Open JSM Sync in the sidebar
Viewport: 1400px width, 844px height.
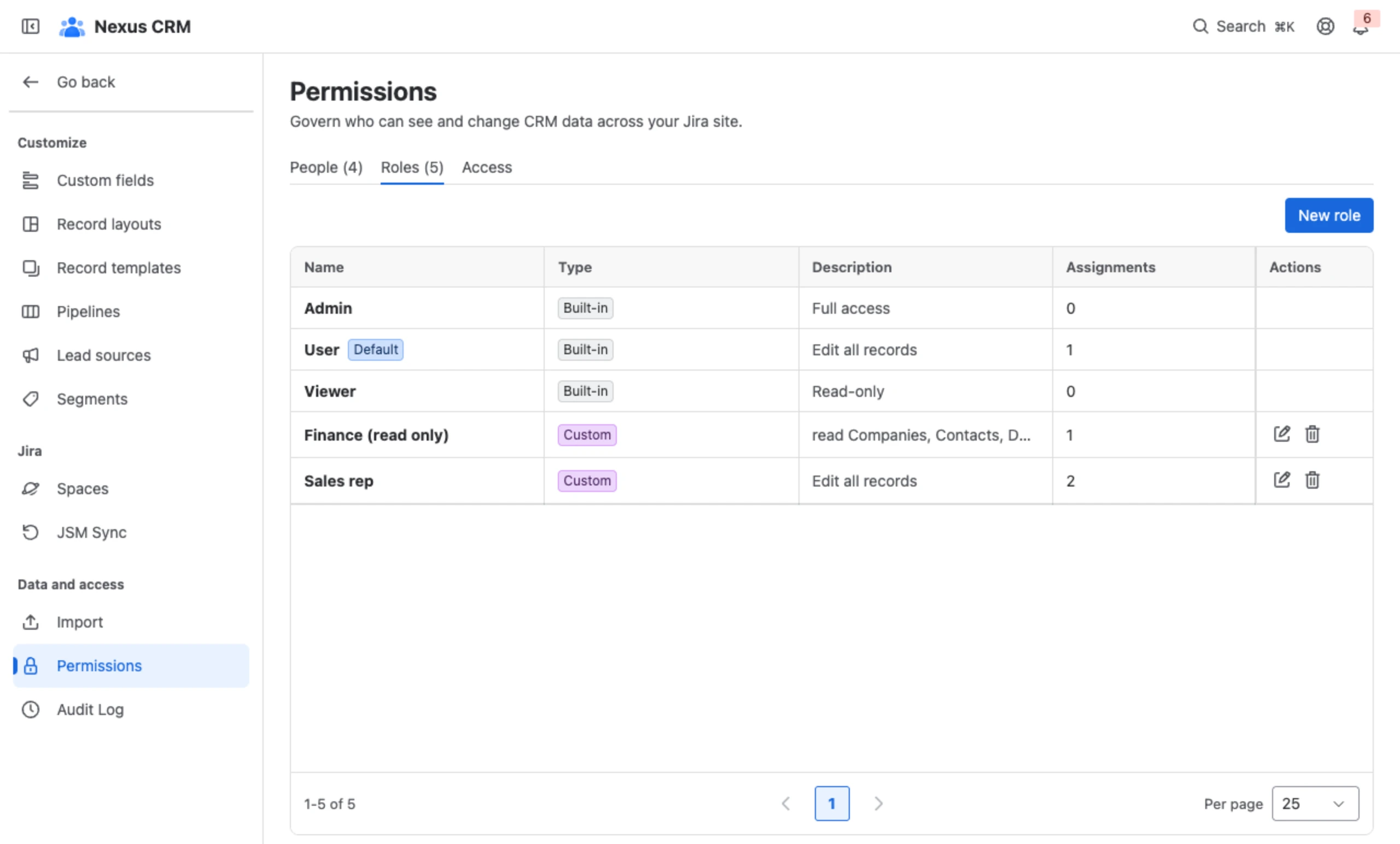pyautogui.click(x=131, y=532)
